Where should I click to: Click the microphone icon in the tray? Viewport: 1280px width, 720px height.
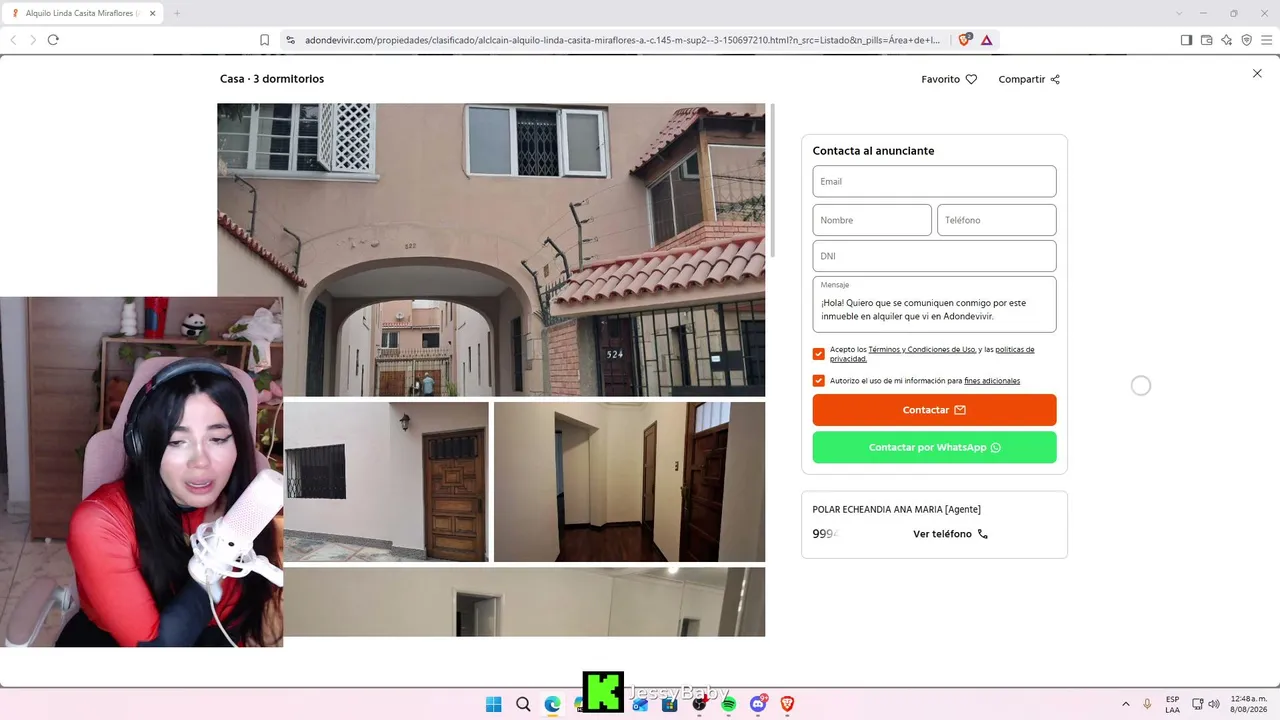[x=1147, y=704]
